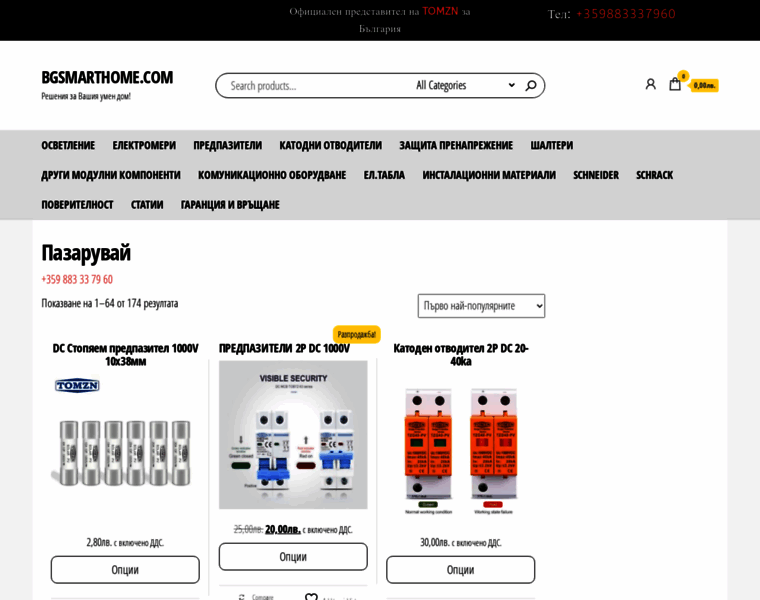Click the discounted price 20,00лв.
Viewport: 760px width, 600px height.
283,529
